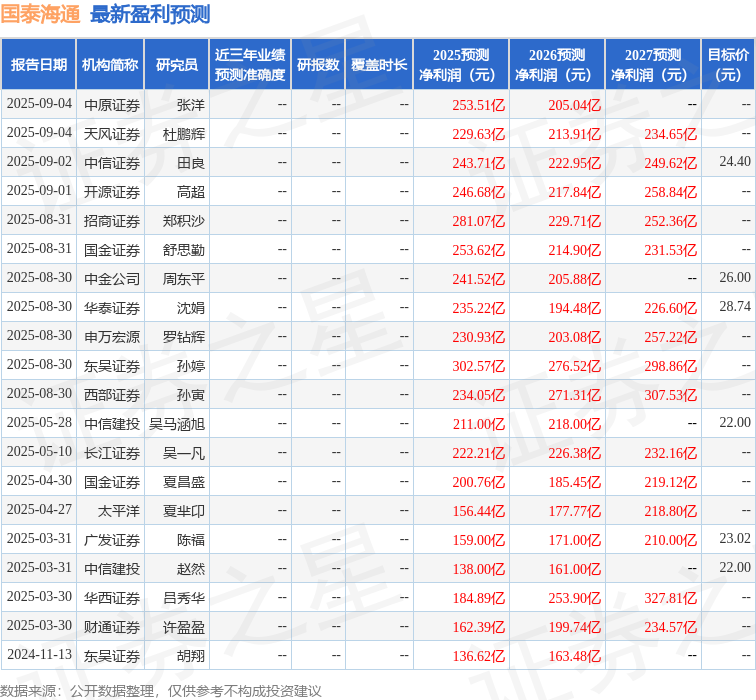This screenshot has height=700, width=756.
Task: Select the 研究员 column header
Action: (176, 65)
